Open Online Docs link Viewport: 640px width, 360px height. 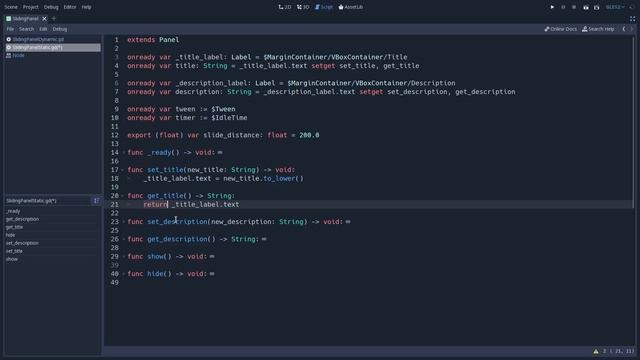tap(561, 29)
